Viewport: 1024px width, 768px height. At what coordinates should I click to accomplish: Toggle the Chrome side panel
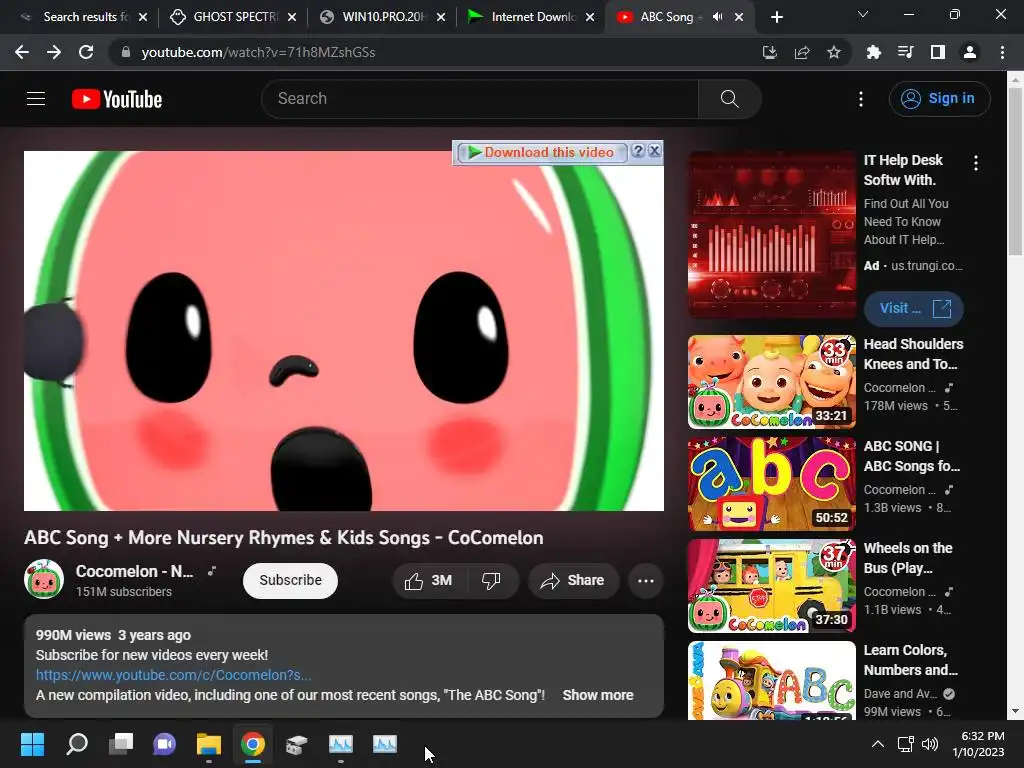click(x=938, y=52)
